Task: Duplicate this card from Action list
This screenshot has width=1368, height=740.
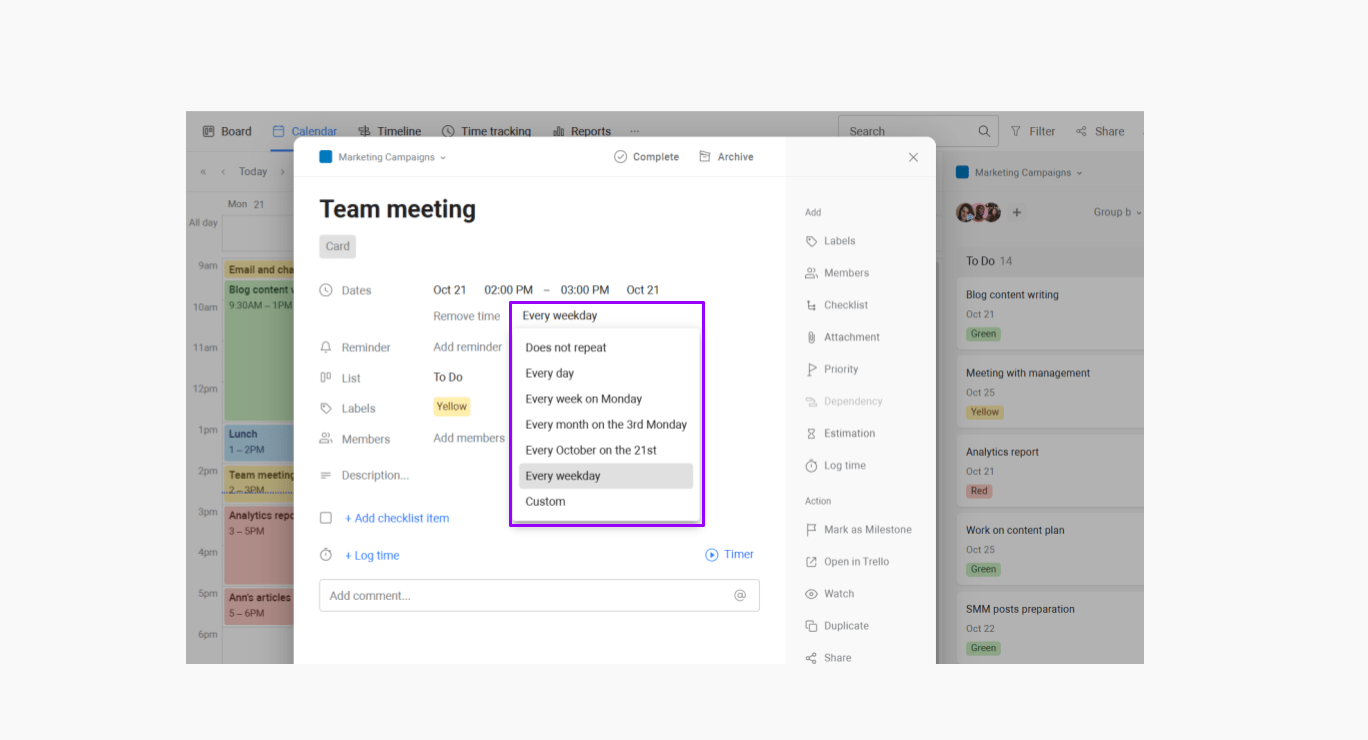Action: [x=845, y=626]
